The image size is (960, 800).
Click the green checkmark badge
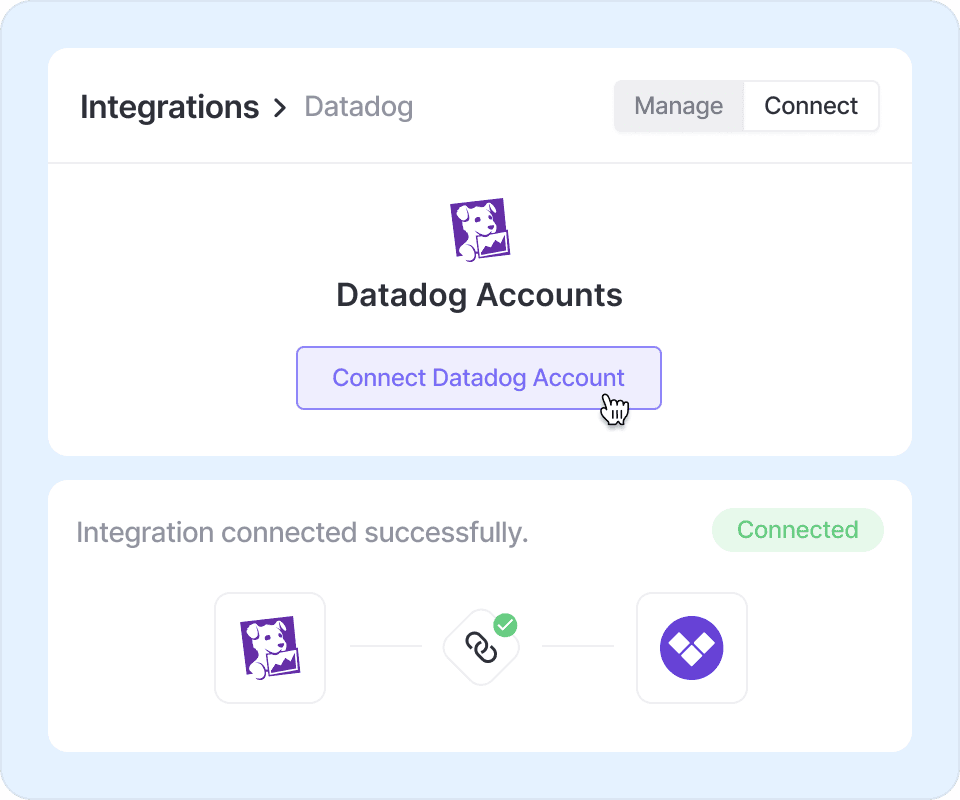click(506, 626)
